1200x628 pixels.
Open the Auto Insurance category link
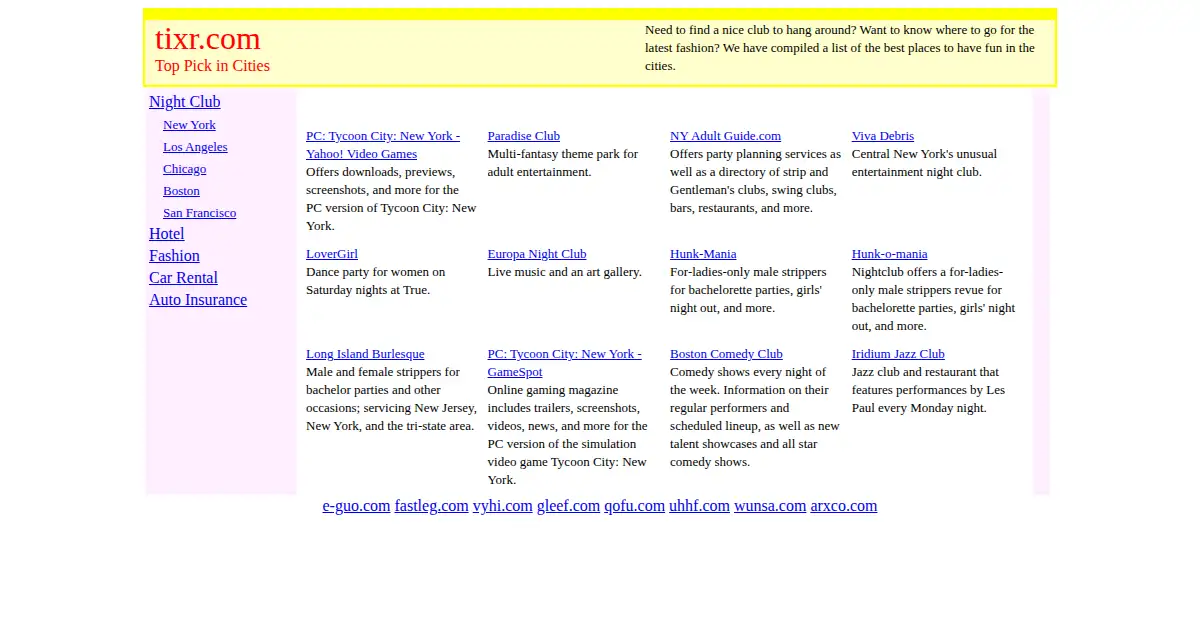(x=198, y=300)
